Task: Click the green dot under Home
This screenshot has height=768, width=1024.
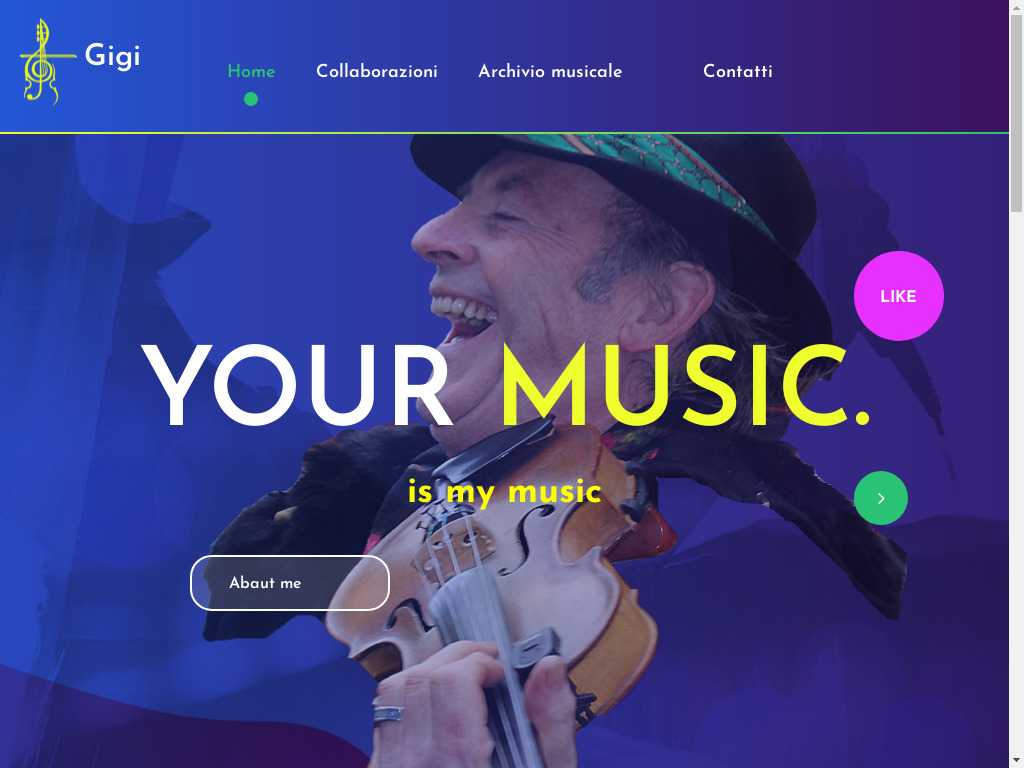Action: (251, 99)
